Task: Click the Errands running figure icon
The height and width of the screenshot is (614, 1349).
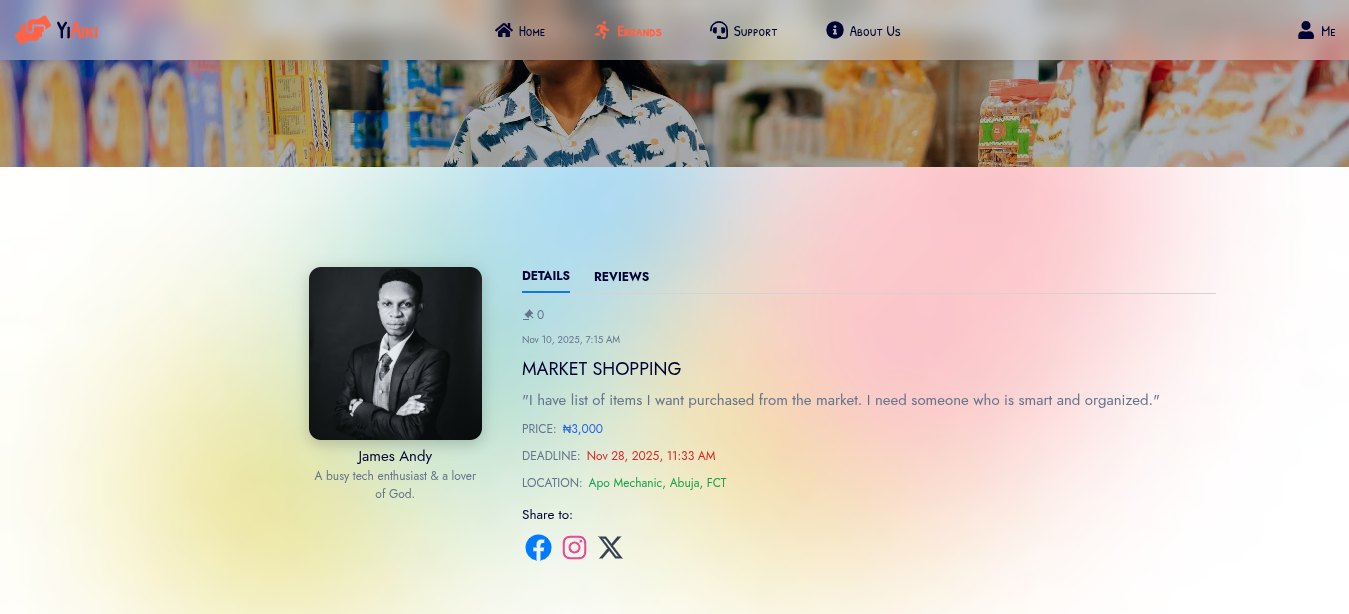Action: [x=602, y=30]
